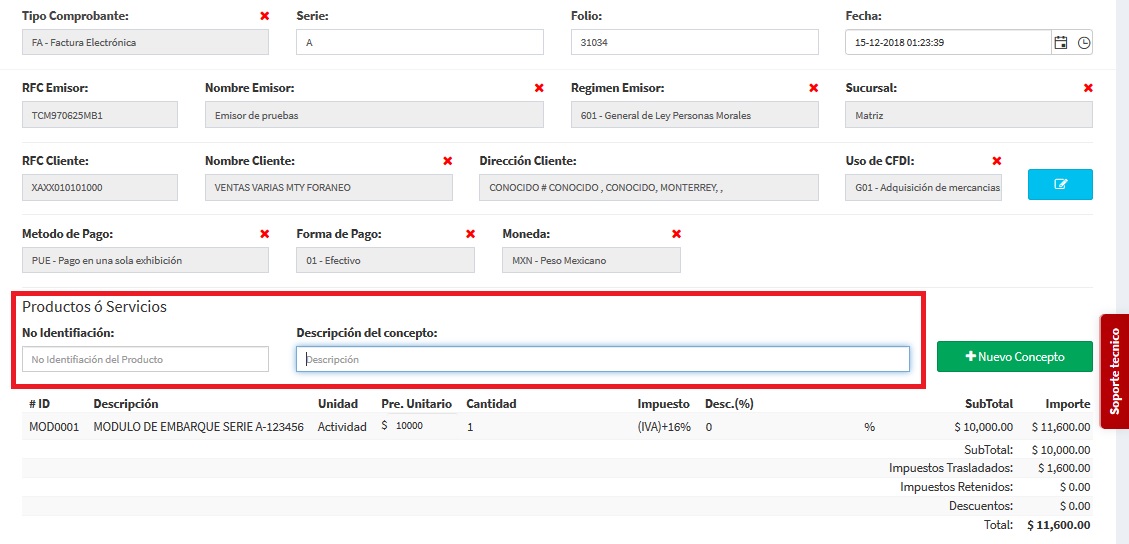Clear Nombre Emisor using its red X
Image resolution: width=1129 pixels, height=544 pixels.
click(539, 88)
